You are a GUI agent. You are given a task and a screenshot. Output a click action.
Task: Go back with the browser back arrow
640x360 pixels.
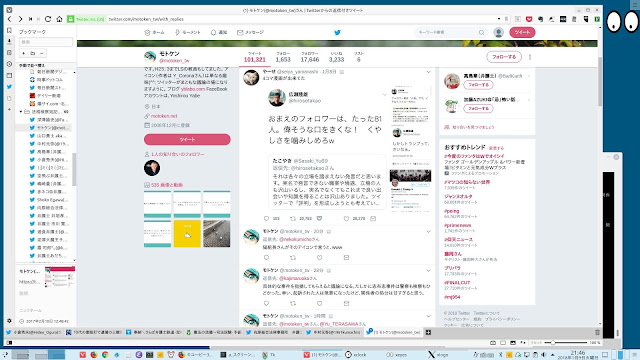pos(10,19)
